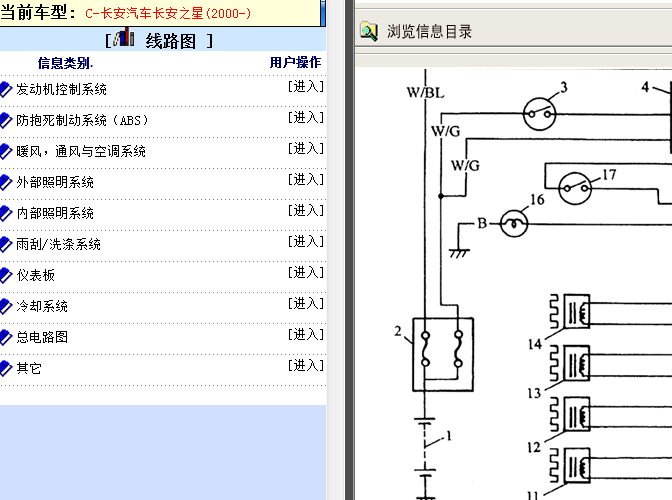Select the 仪表板 category text
The width and height of the screenshot is (672, 500).
36,275
